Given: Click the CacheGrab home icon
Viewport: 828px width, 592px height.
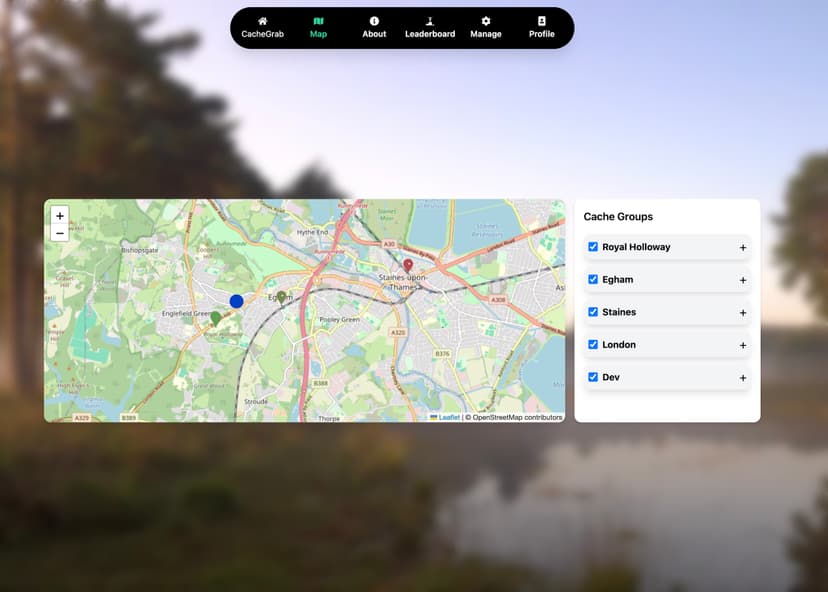Looking at the screenshot, I should [x=263, y=21].
